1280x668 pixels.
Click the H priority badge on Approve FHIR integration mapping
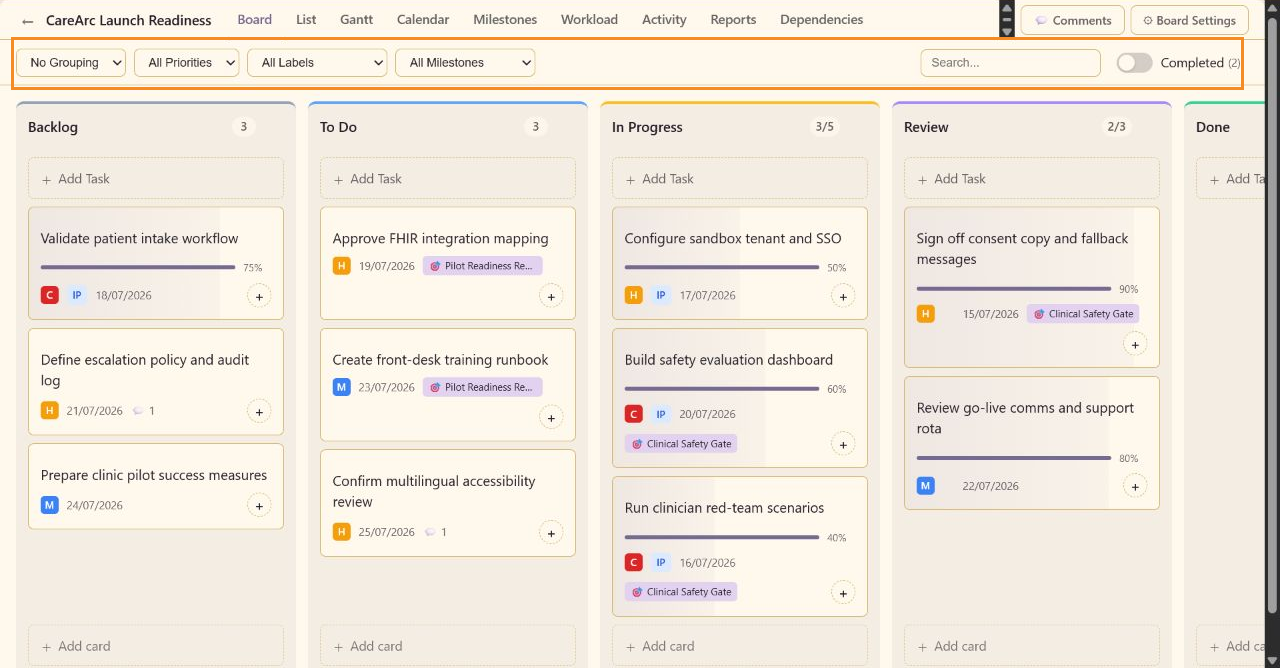tap(342, 266)
